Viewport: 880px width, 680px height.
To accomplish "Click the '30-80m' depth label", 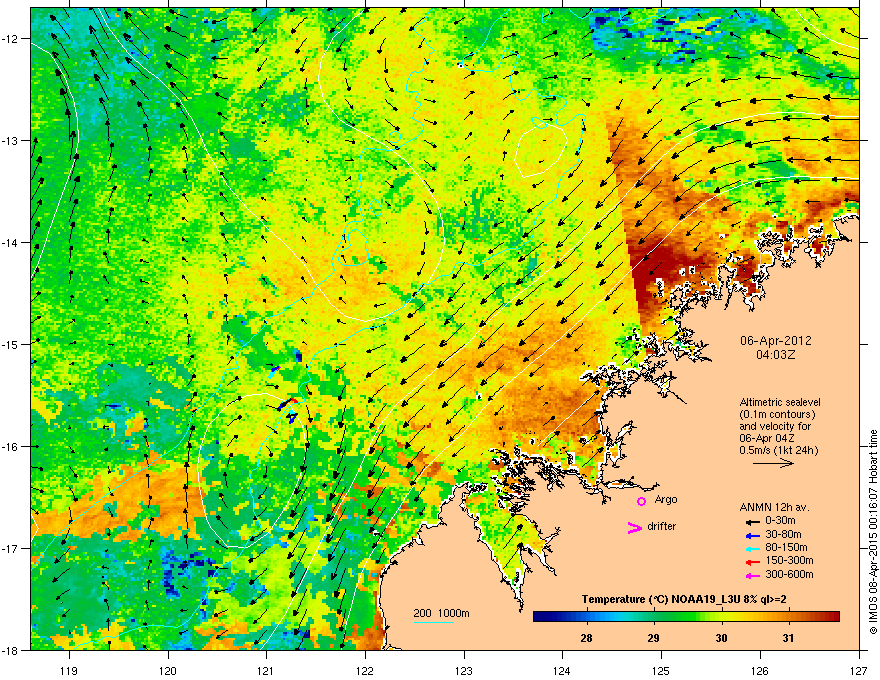I will [783, 534].
